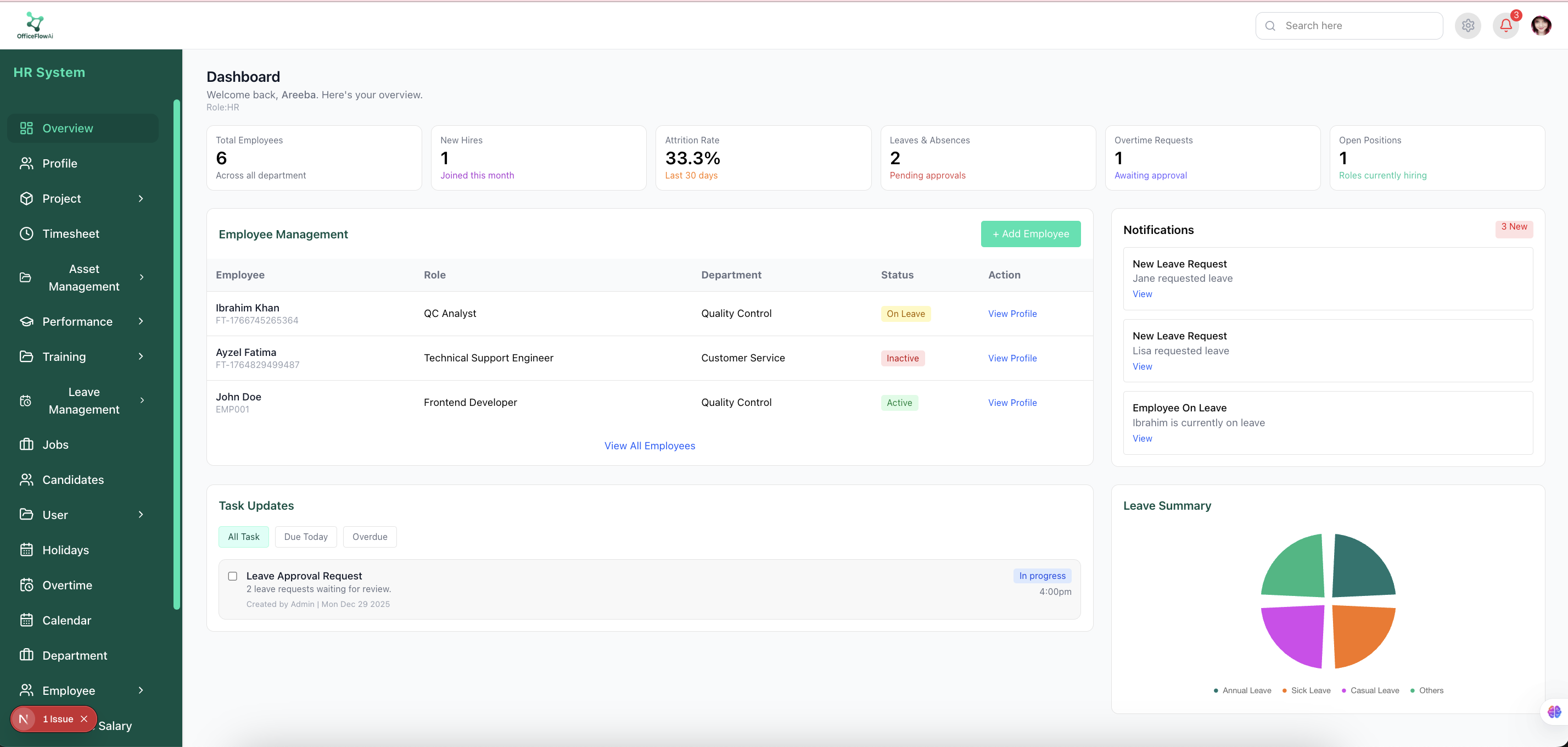Screen dimensions: 1568x747
Task: Expand the Performance submenu arrow
Action: (x=141, y=321)
